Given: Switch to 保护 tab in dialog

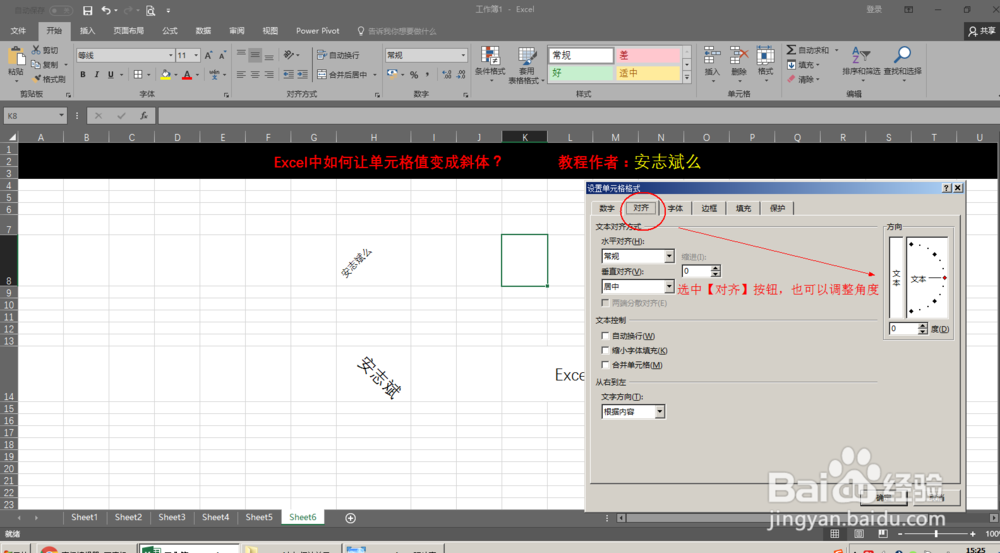Looking at the screenshot, I should (777, 209).
